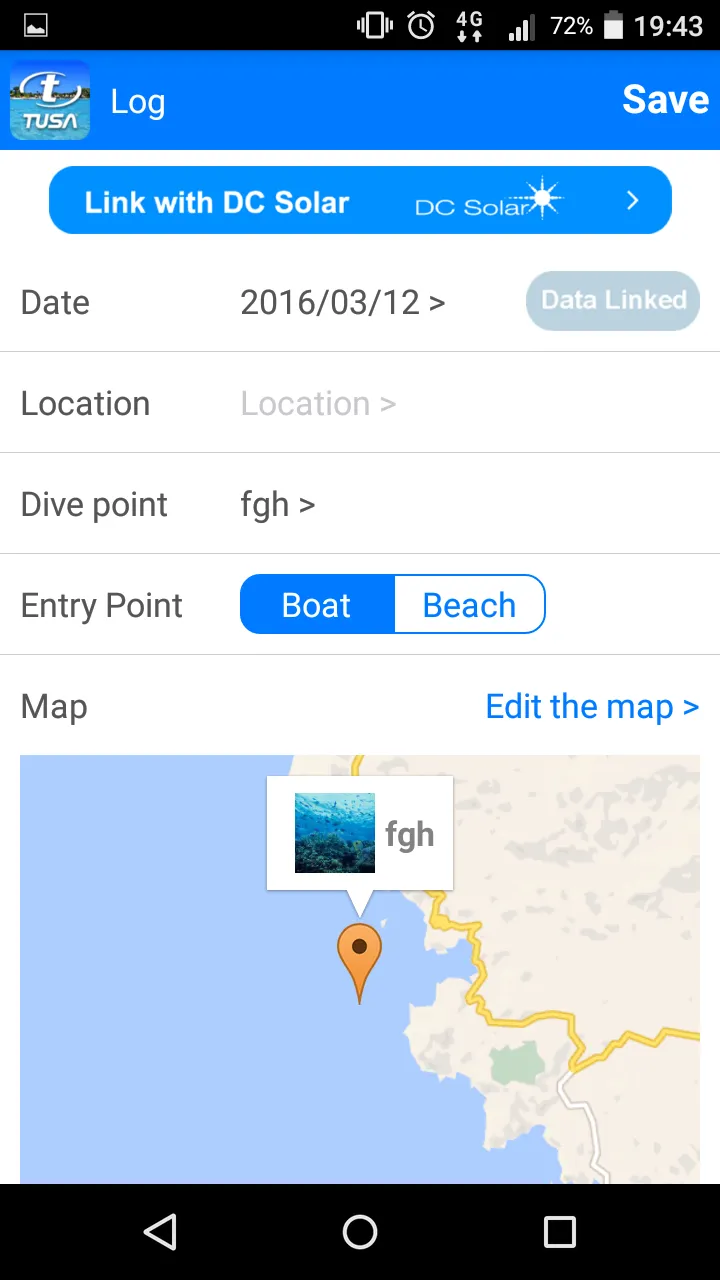720x1280 pixels.
Task: Select Beach as entry point
Action: pos(469,605)
